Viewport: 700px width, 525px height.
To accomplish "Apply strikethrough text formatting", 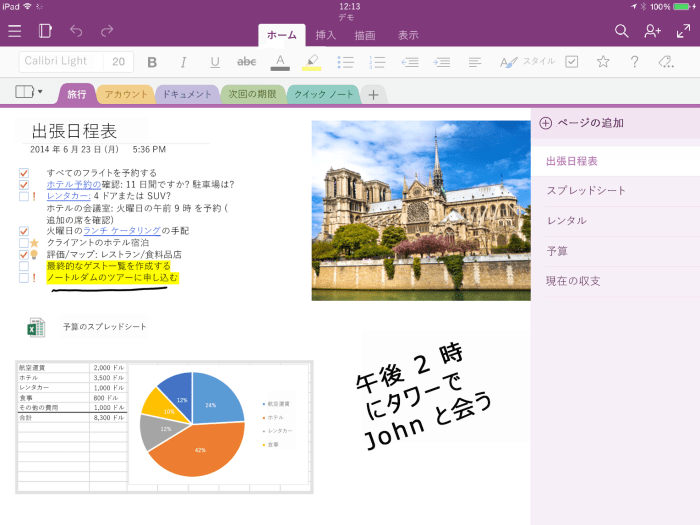I will tap(246, 62).
